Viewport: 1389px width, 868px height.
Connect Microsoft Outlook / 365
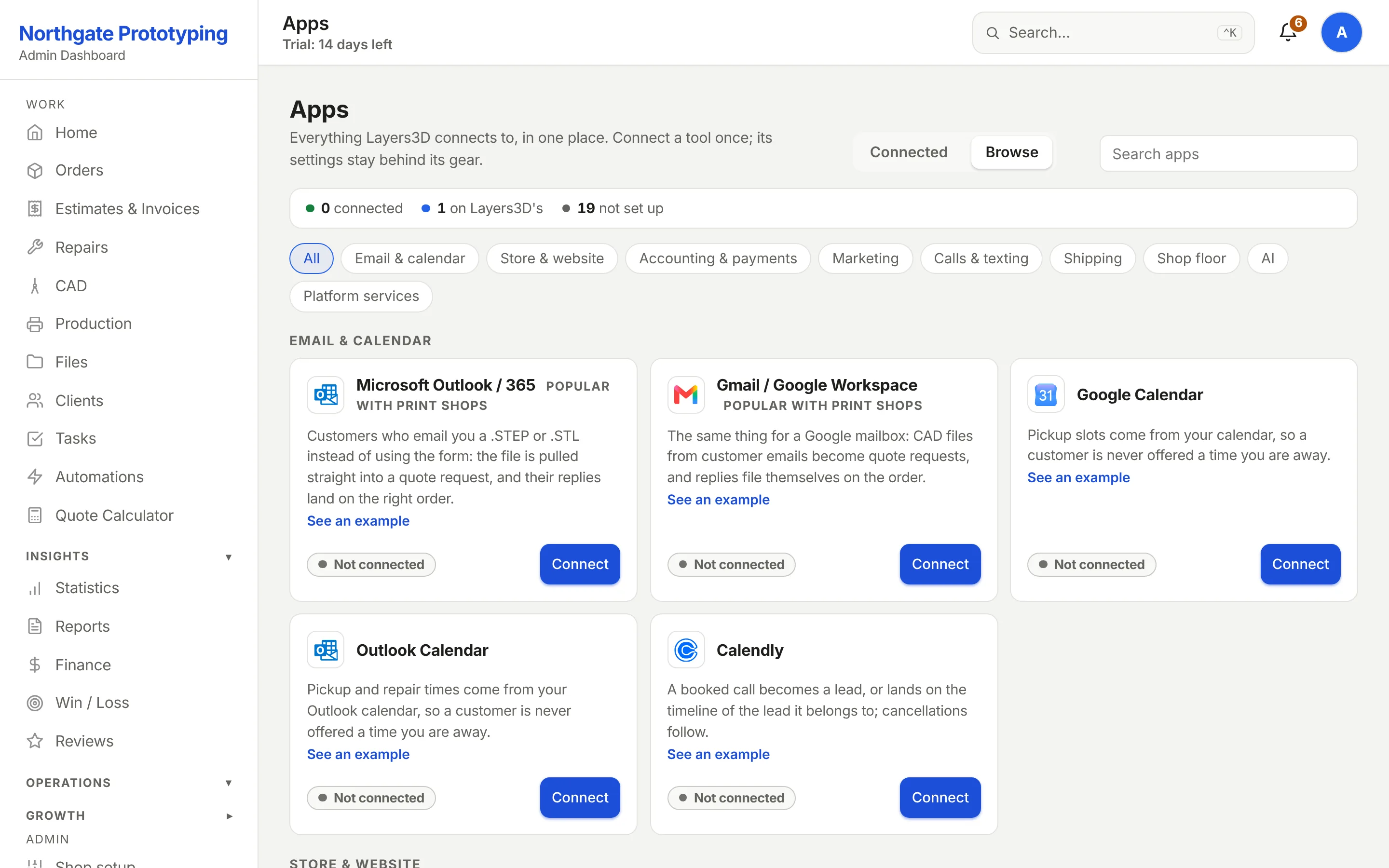coord(580,564)
